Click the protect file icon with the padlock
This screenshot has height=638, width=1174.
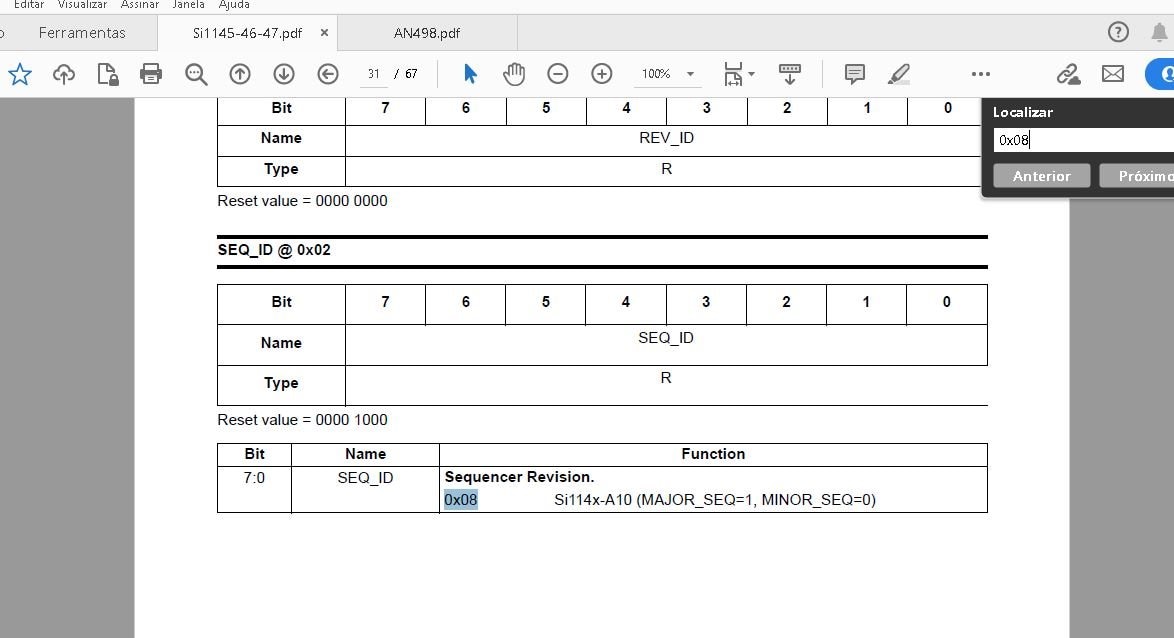(x=108, y=74)
